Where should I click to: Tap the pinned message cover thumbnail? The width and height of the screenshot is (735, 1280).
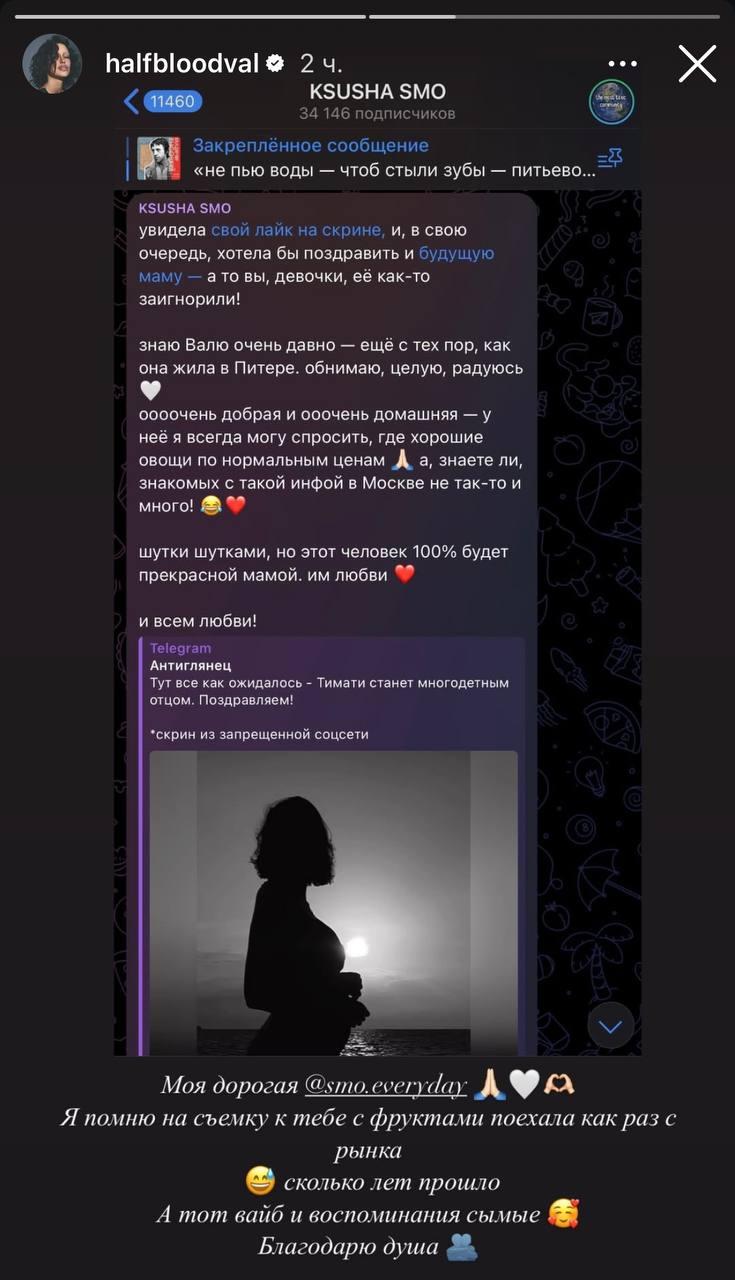158,158
